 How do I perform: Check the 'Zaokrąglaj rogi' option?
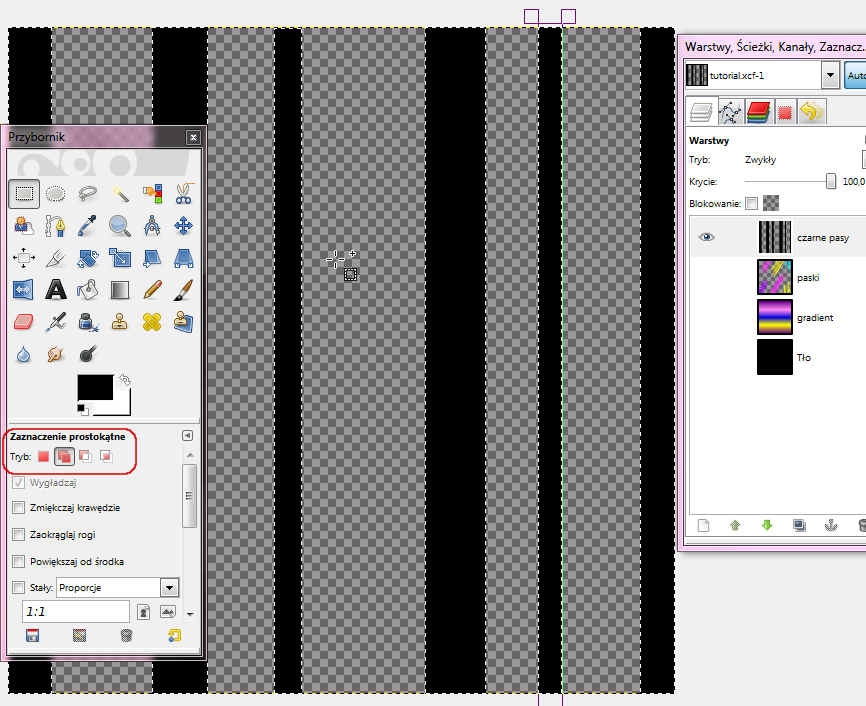[x=18, y=535]
